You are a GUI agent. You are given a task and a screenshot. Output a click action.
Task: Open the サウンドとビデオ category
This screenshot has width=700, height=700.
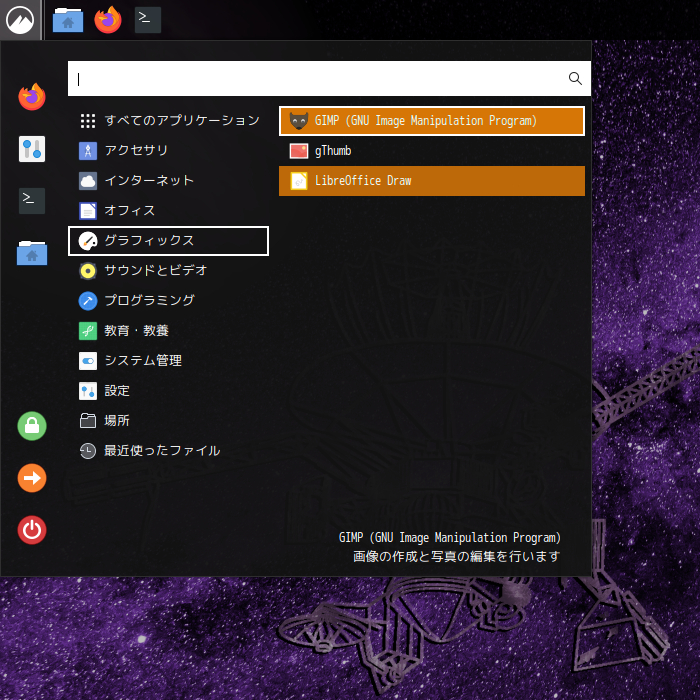pyautogui.click(x=168, y=271)
